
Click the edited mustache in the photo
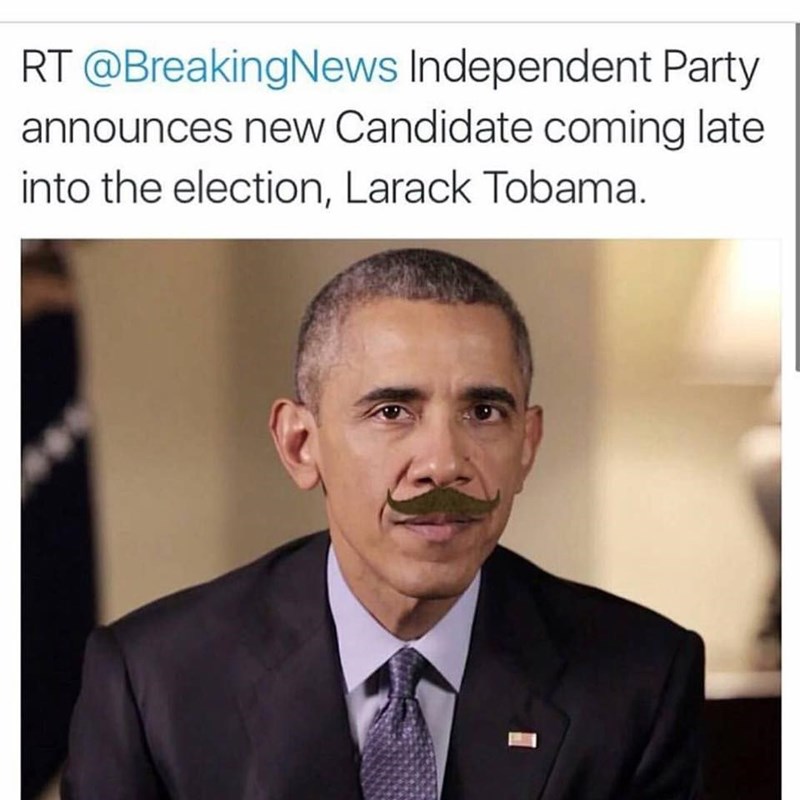click(x=443, y=503)
